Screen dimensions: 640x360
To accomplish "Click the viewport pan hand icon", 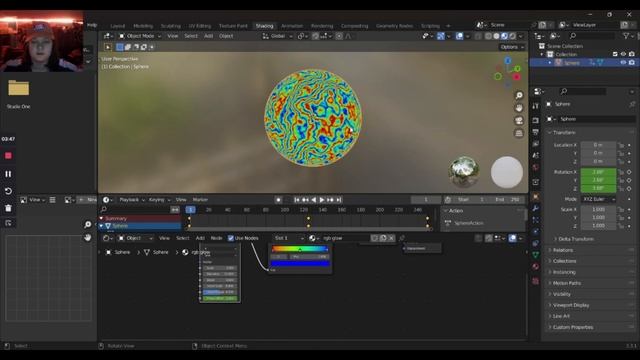I will (519, 108).
